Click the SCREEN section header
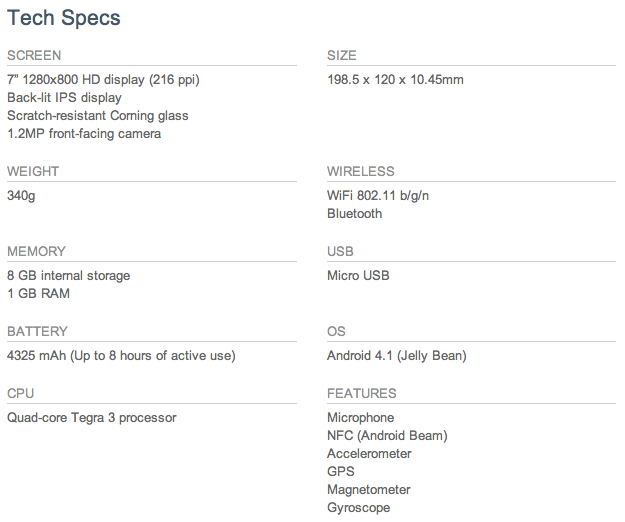625x522 pixels. tap(34, 56)
